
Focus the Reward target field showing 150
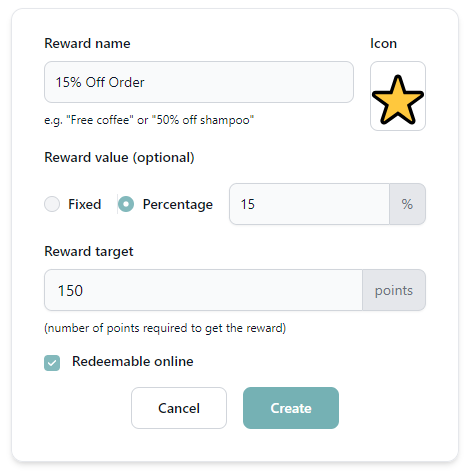(203, 290)
